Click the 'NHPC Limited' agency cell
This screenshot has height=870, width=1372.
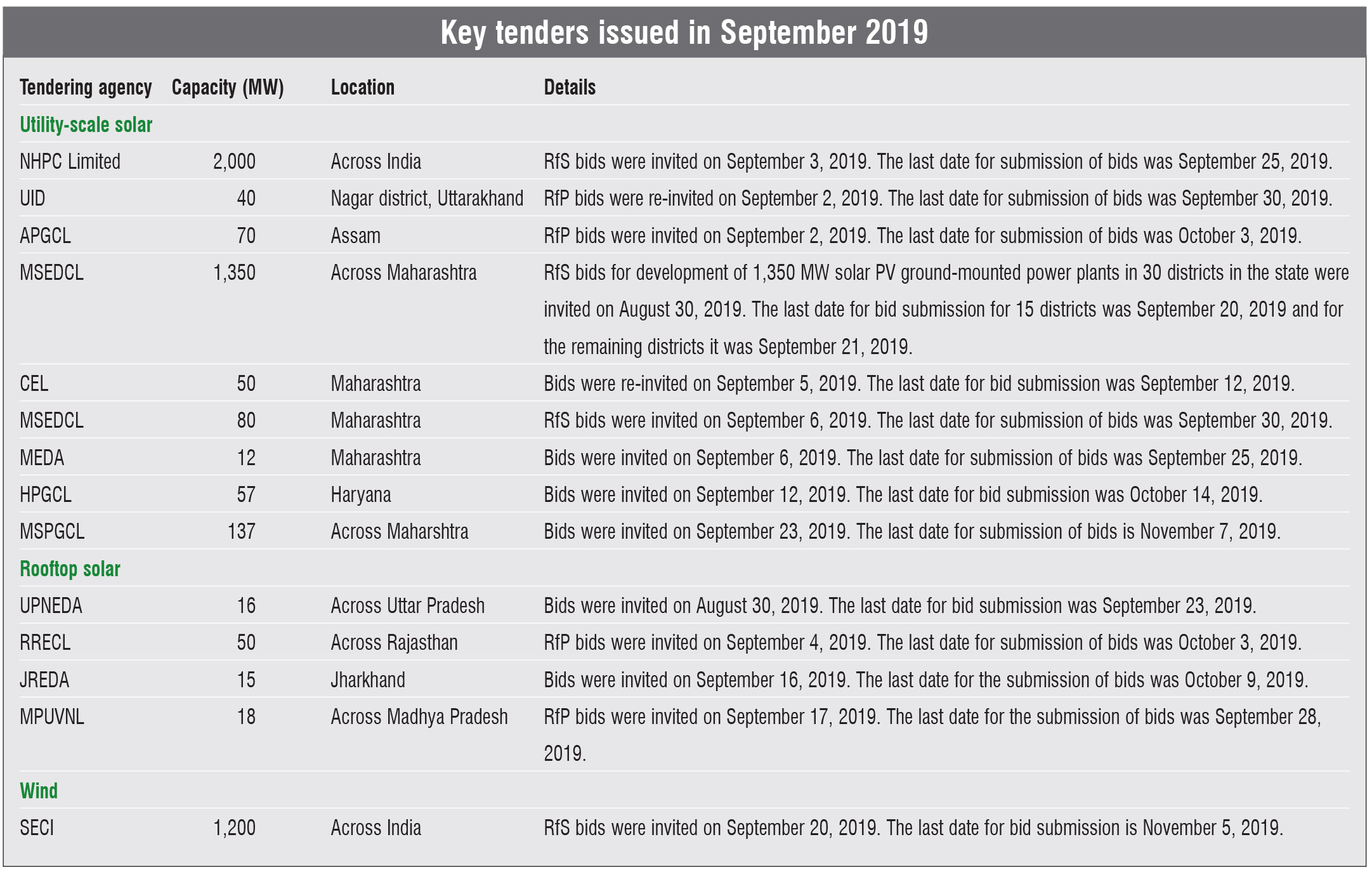70,162
